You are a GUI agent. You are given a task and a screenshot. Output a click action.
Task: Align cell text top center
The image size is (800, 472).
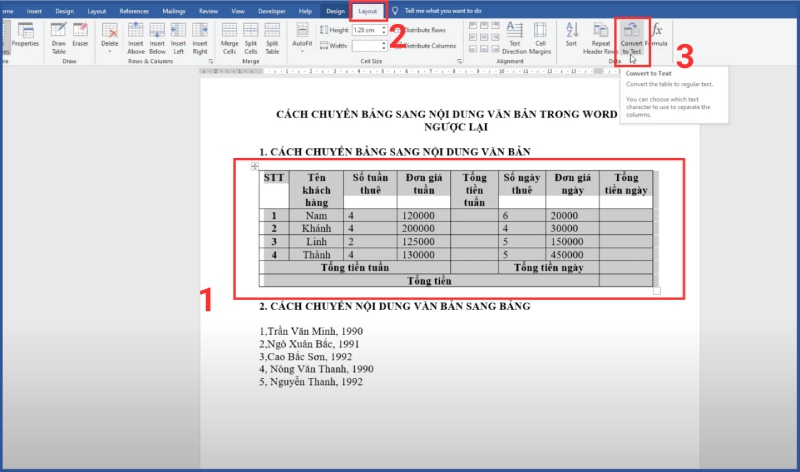pos(484,26)
